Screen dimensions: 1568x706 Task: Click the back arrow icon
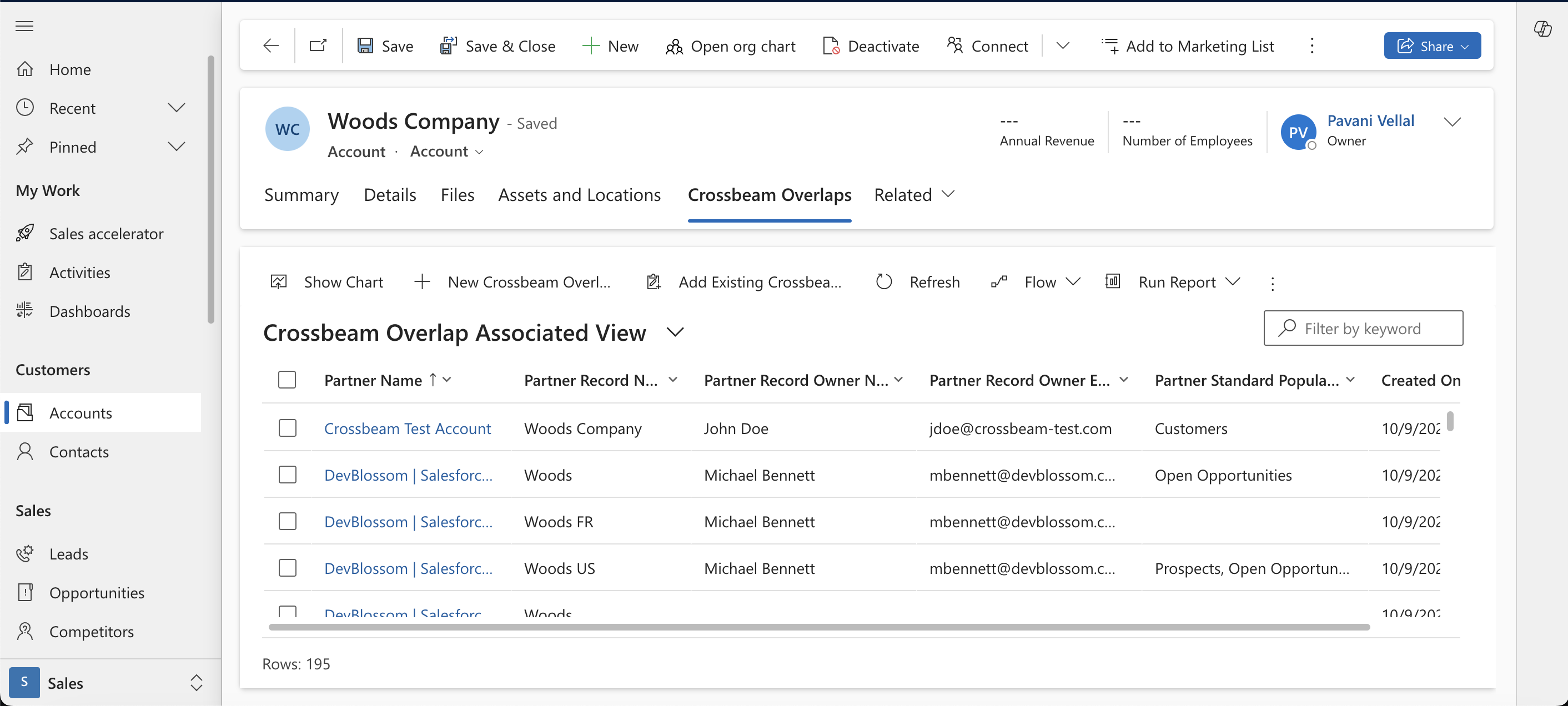271,46
